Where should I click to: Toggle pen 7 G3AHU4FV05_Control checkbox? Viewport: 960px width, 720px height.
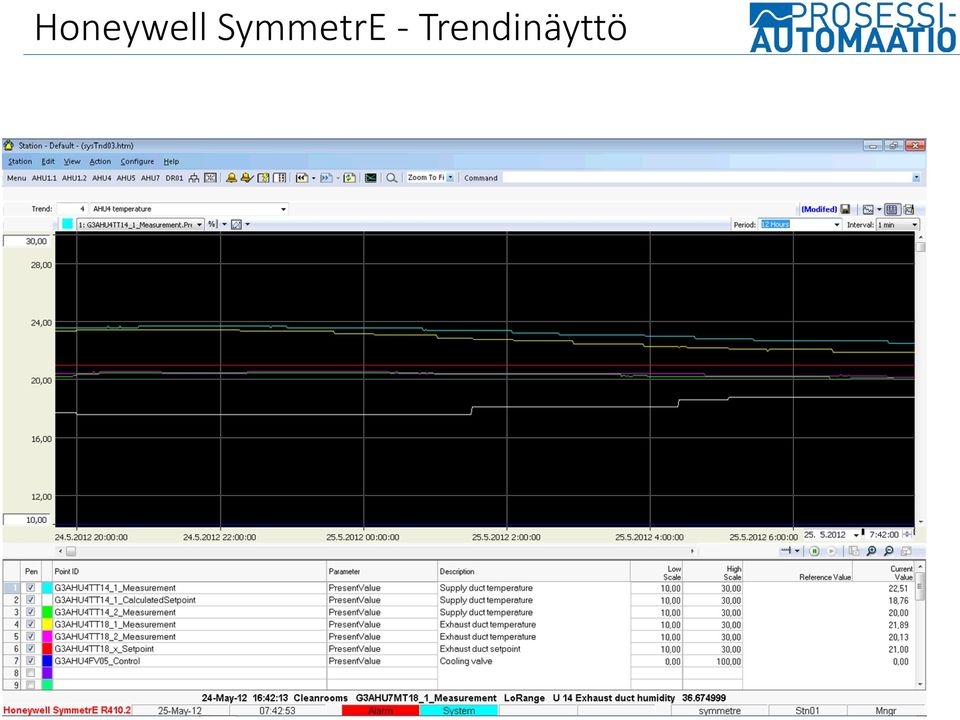coord(31,661)
